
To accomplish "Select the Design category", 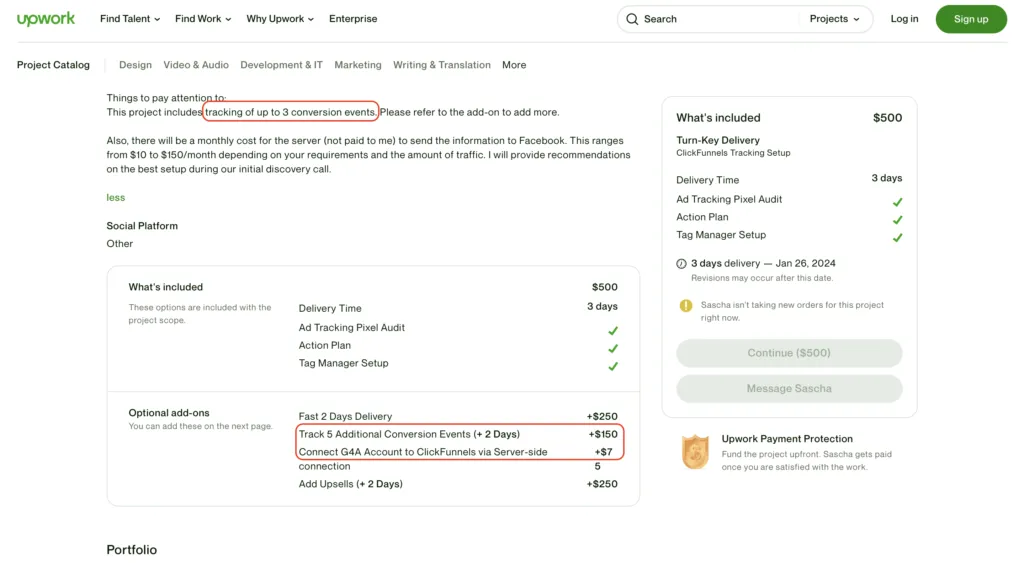I will coord(135,65).
